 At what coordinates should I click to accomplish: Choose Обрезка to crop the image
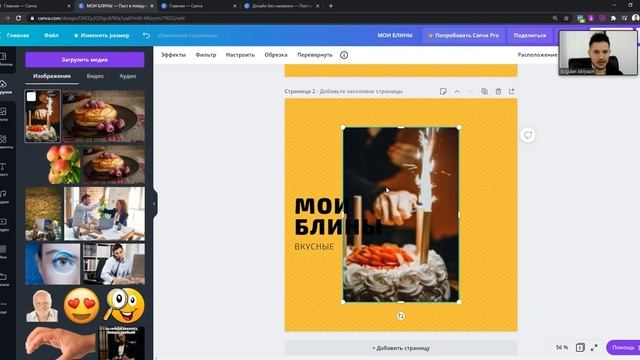pyautogui.click(x=276, y=55)
